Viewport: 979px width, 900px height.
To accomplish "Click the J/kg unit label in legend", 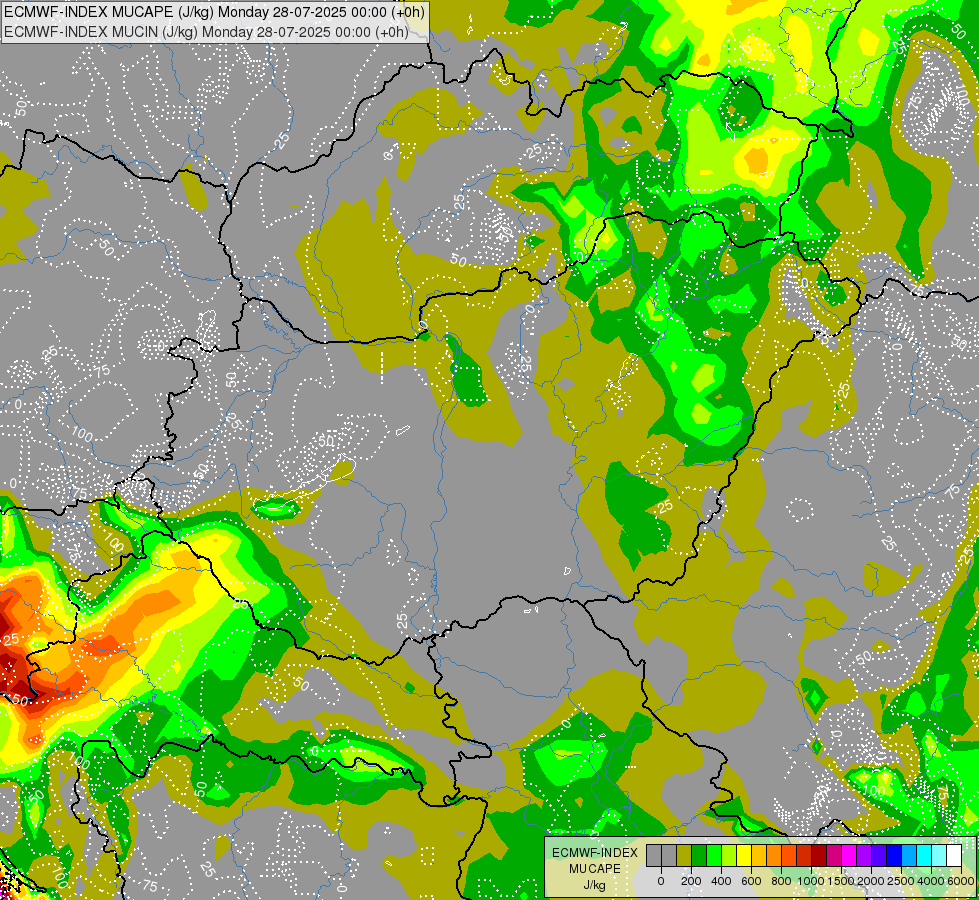I will click(595, 885).
